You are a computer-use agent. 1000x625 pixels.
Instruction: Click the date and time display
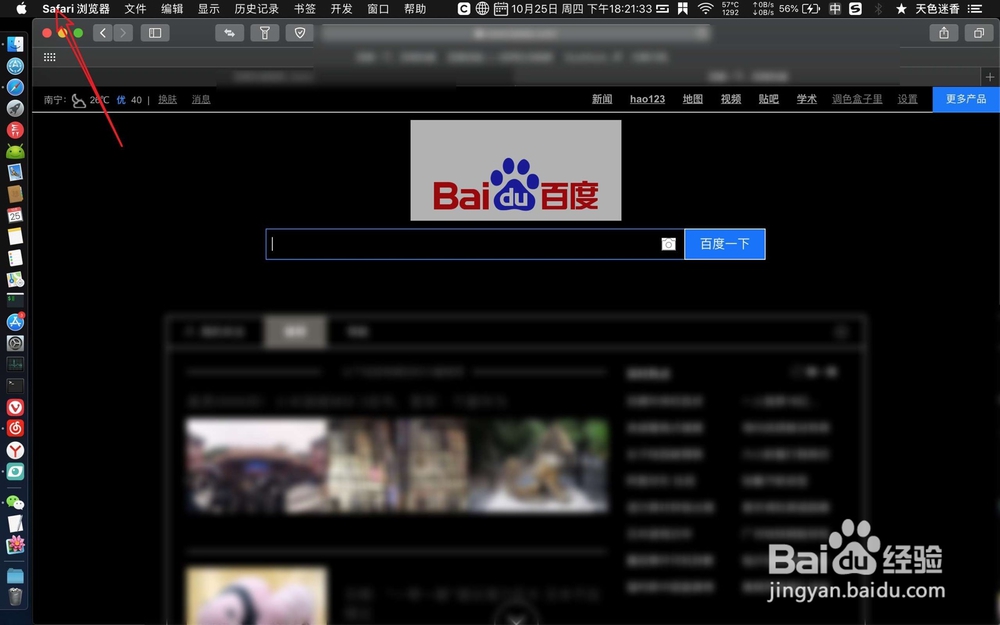pos(581,9)
